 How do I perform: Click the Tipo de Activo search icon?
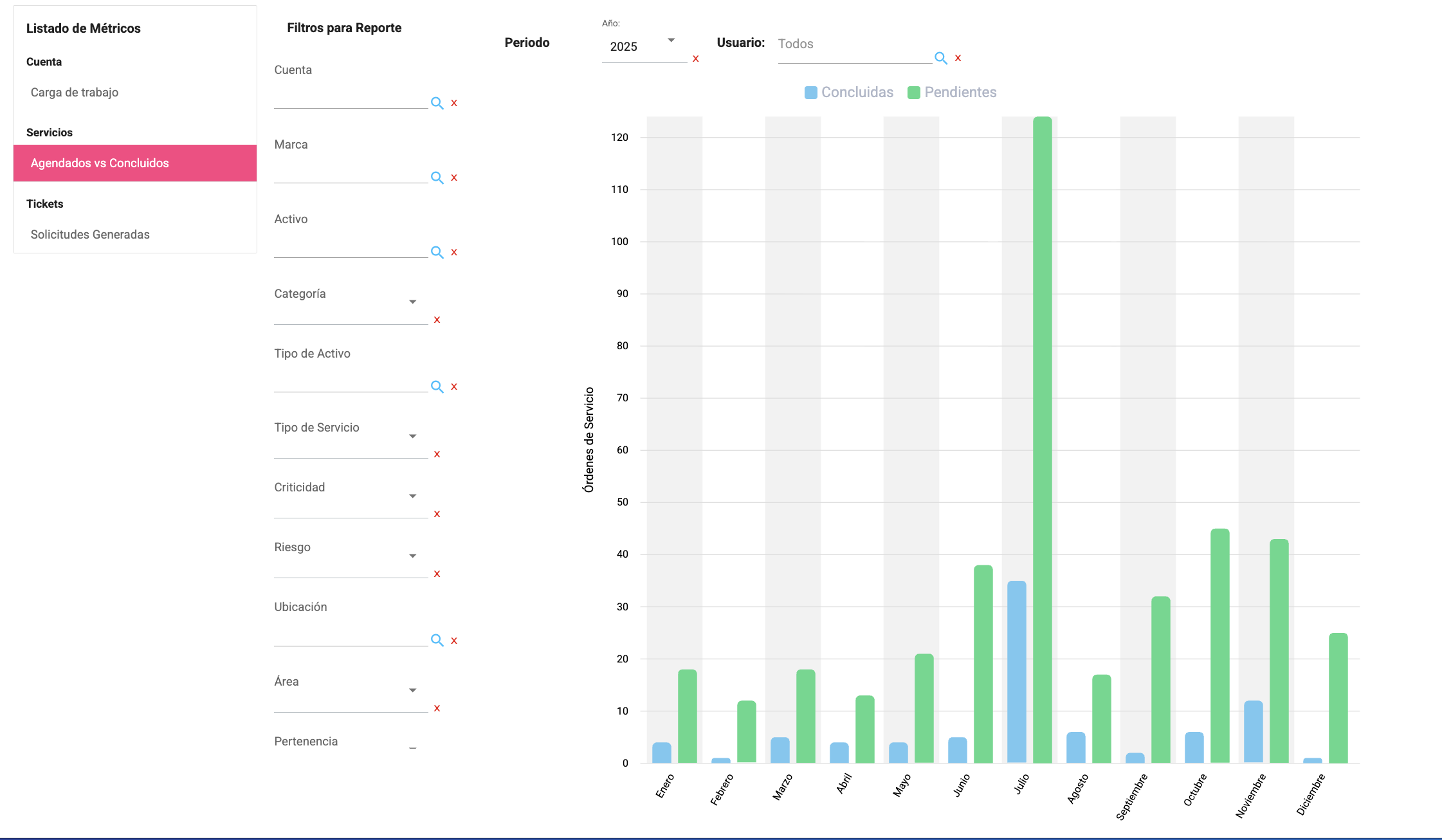click(x=437, y=387)
